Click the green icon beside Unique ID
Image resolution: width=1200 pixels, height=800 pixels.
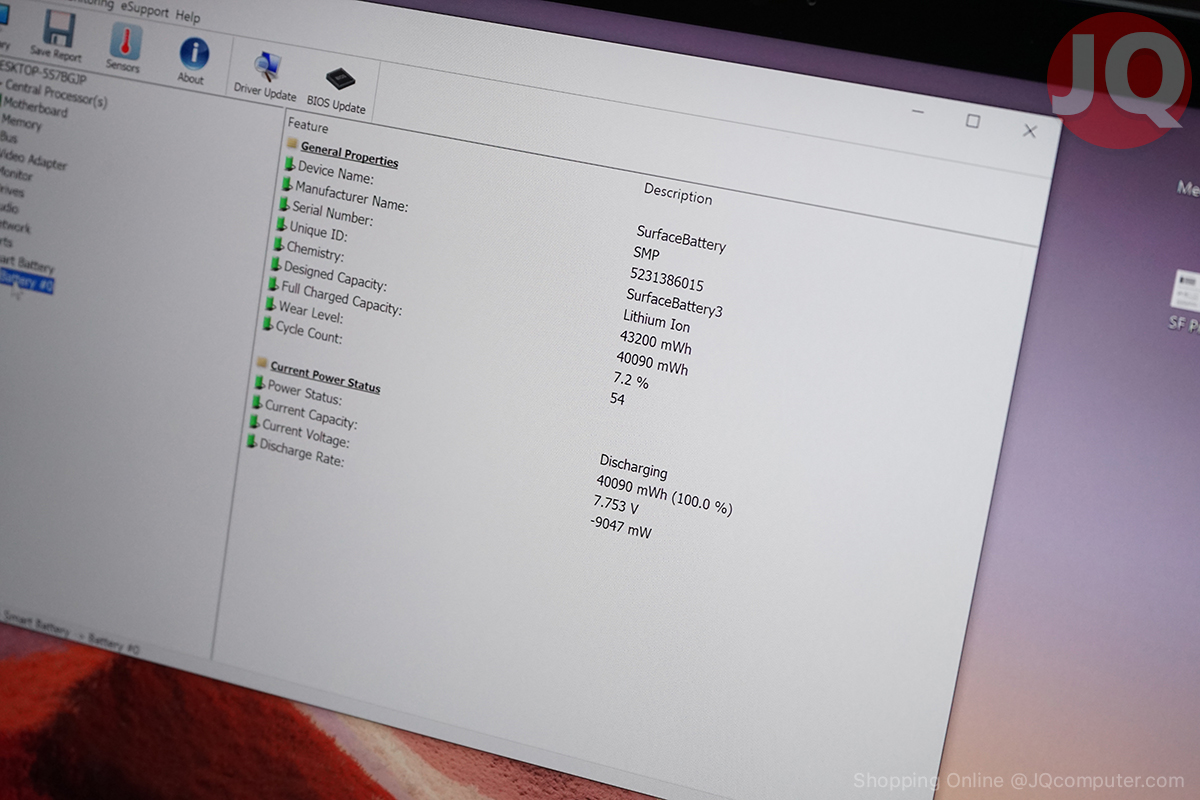[x=283, y=225]
